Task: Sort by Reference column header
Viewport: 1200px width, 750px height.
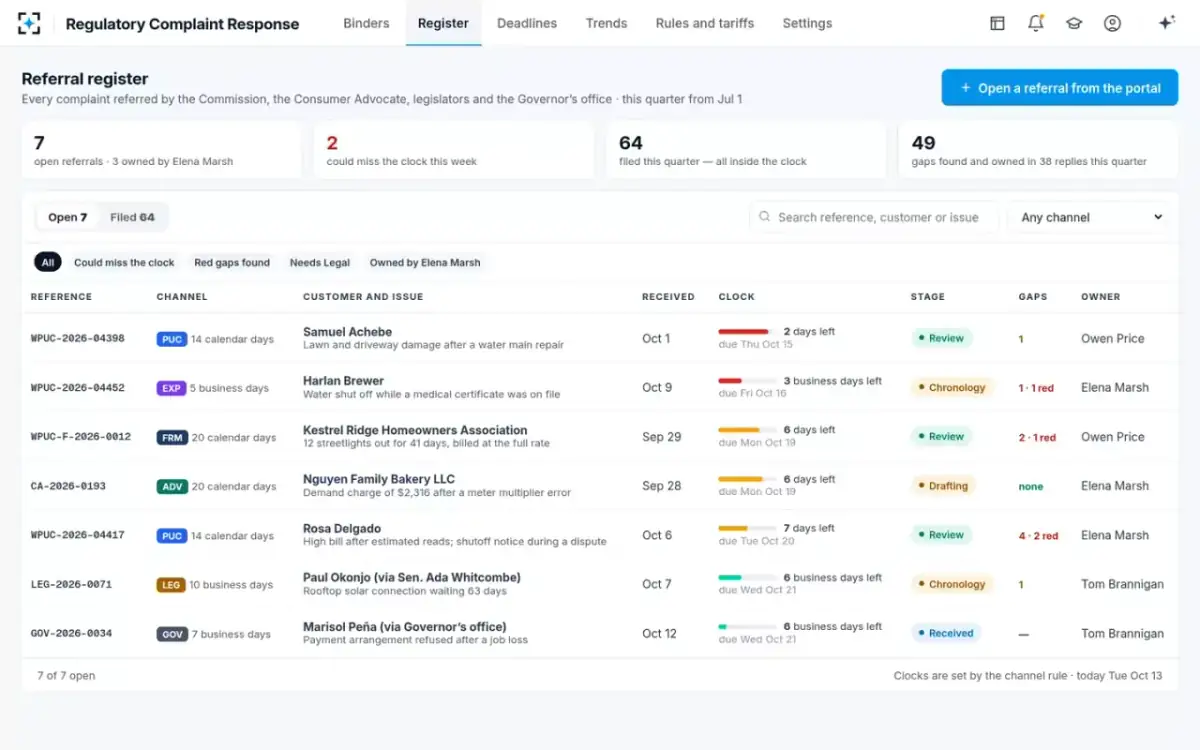Action: (x=61, y=297)
